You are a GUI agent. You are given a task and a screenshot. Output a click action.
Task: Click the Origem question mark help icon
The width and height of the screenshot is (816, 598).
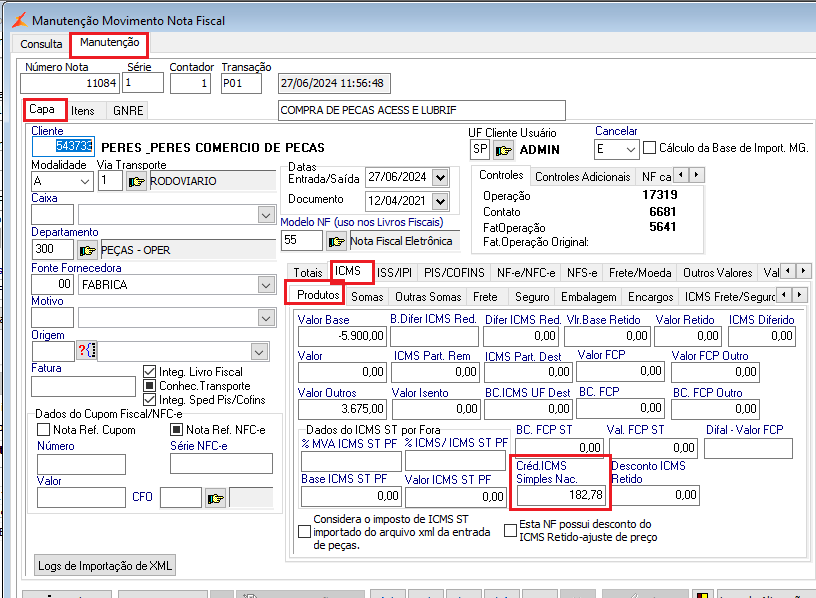pyautogui.click(x=86, y=351)
